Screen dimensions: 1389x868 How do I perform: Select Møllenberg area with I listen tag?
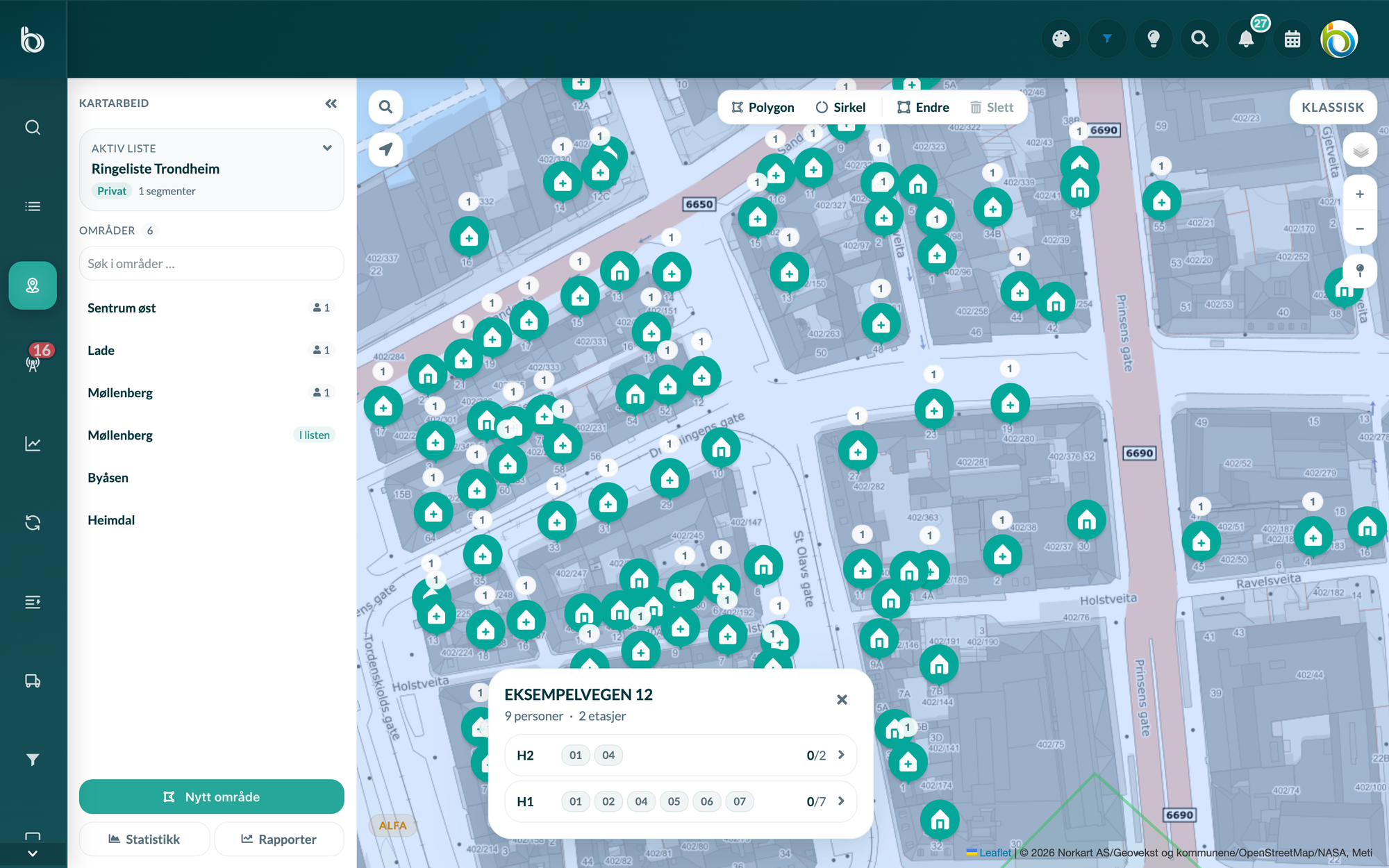pos(211,435)
